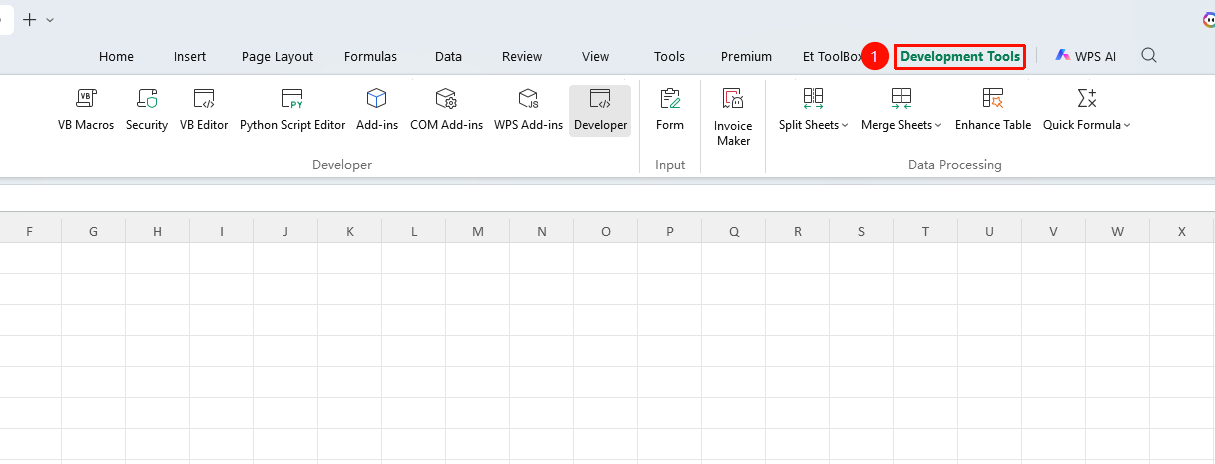Open the Add-ins manager
1215x464 pixels.
coord(377,111)
